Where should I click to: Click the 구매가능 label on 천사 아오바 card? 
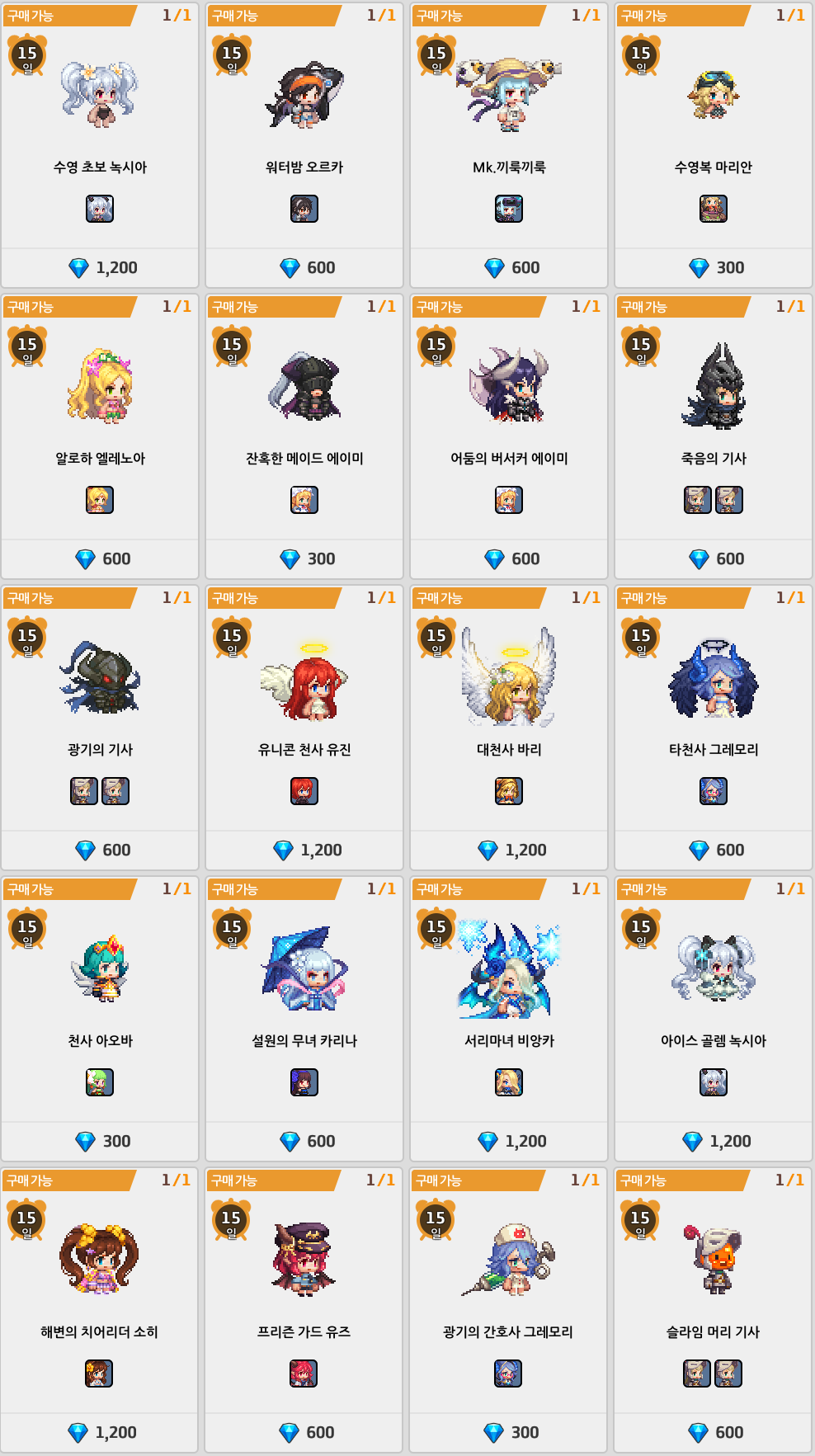pyautogui.click(x=31, y=889)
